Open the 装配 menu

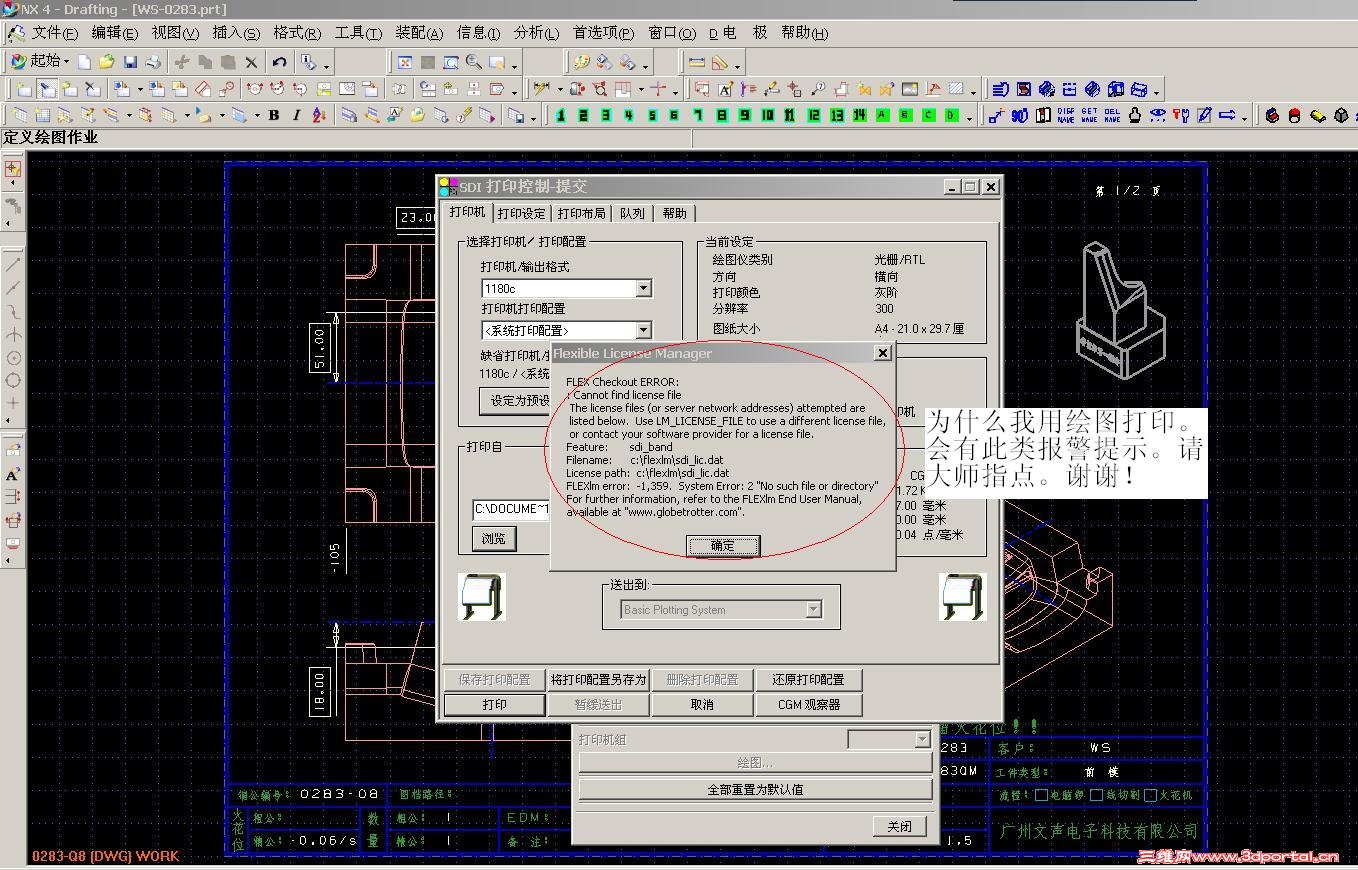(x=419, y=34)
